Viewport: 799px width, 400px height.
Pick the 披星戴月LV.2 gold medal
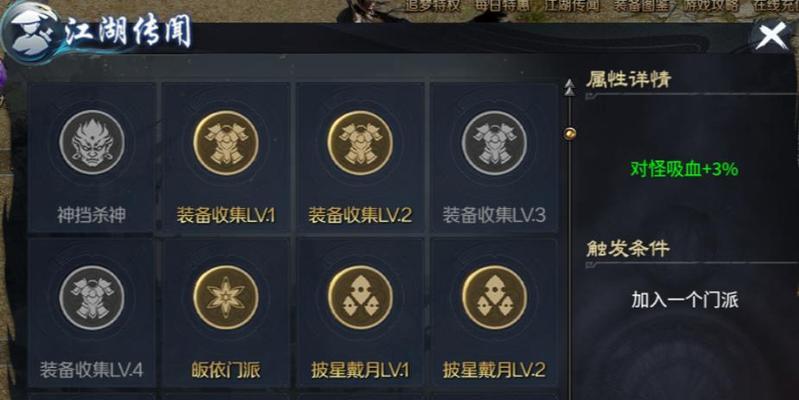click(x=494, y=298)
